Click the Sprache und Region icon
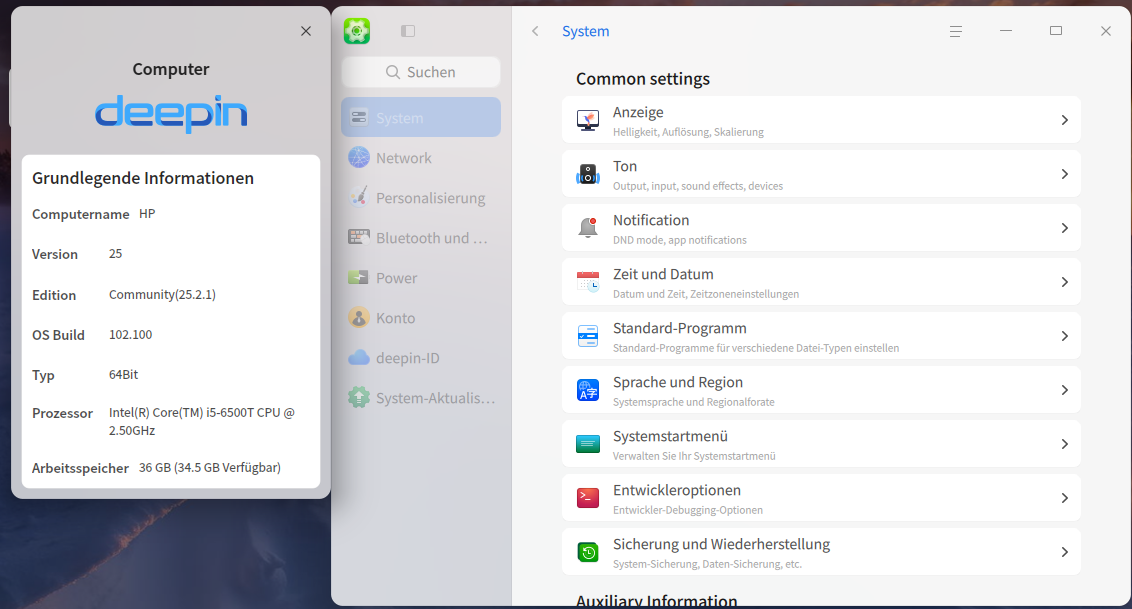1132x609 pixels. (x=588, y=390)
